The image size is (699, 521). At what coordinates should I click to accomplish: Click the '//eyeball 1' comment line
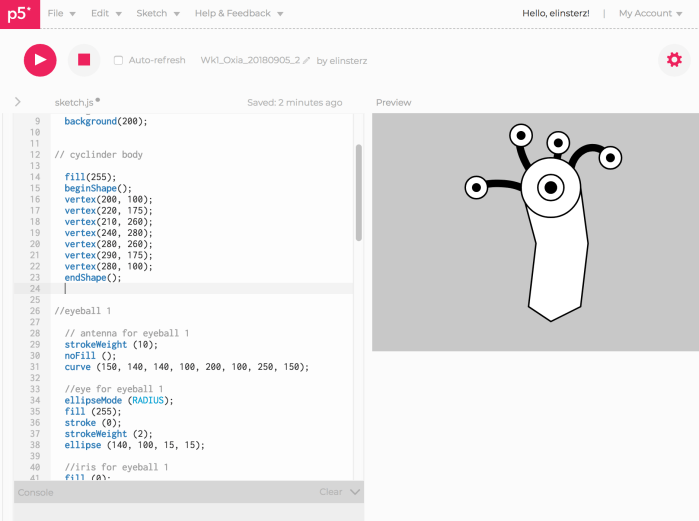pyautogui.click(x=82, y=311)
